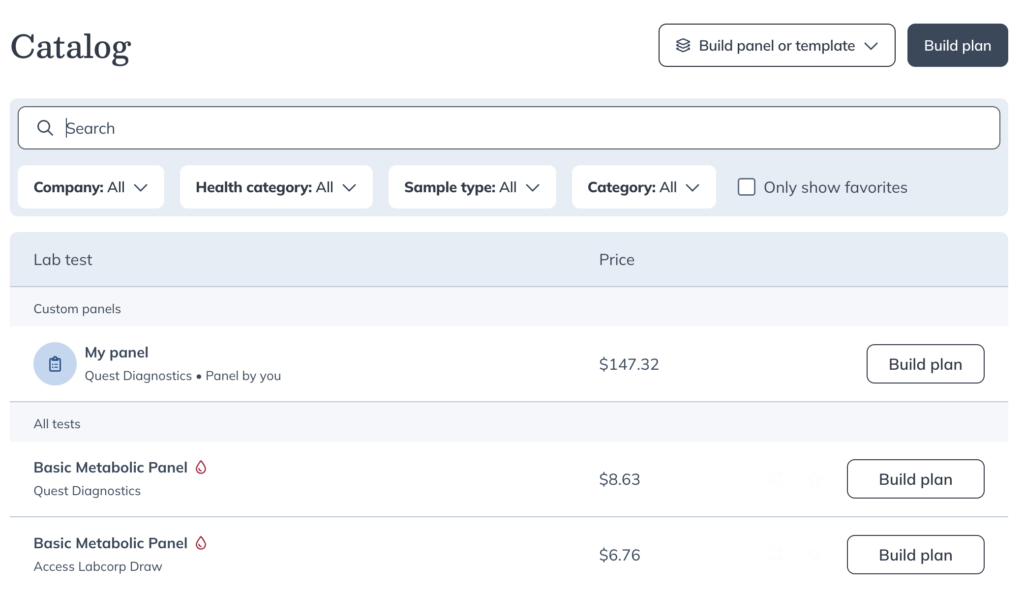The image size is (1024, 591).
Task: Open the Category filter dropdown
Action: (x=643, y=187)
